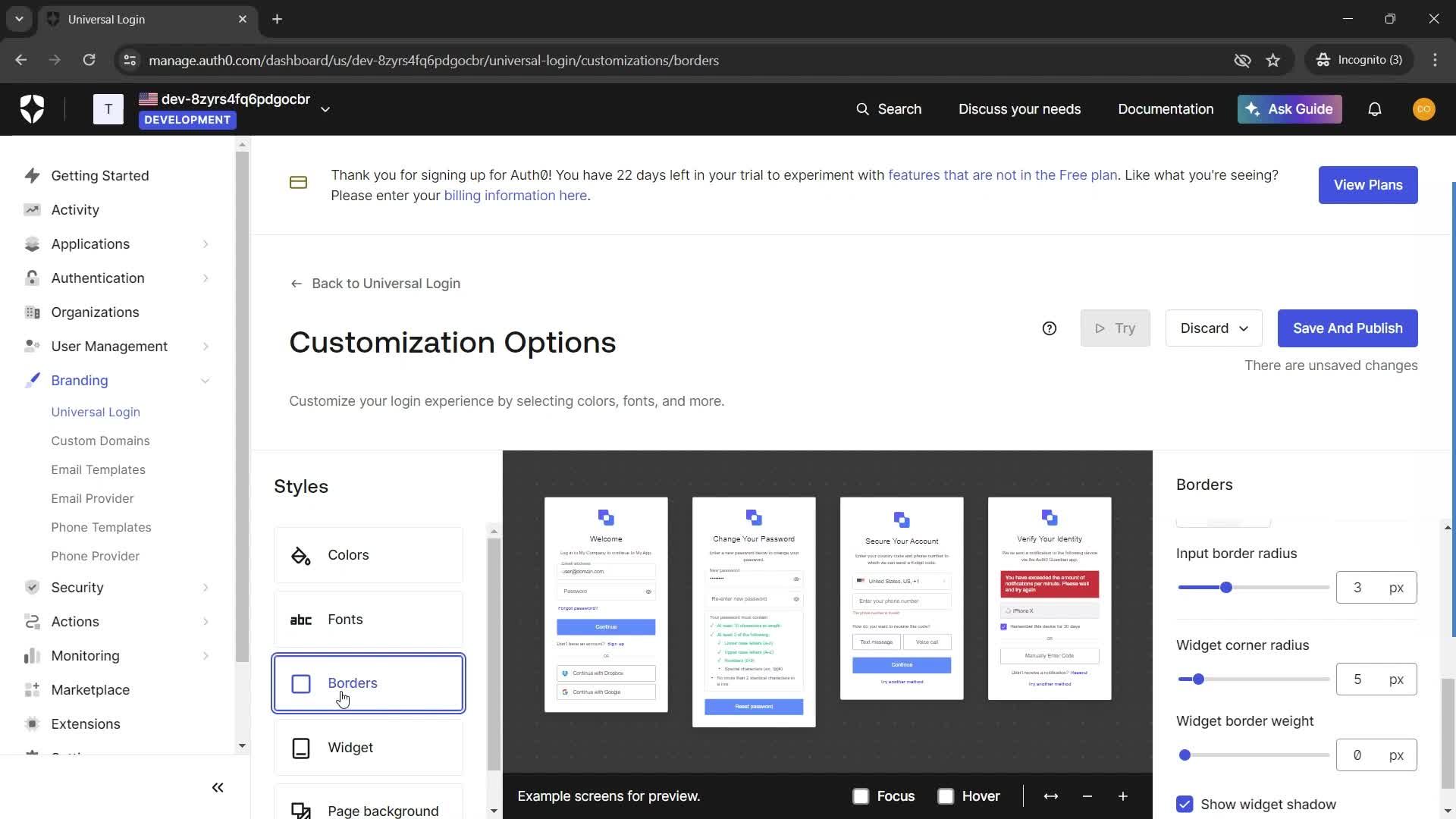Zoom in preview with plus icon
Screen dimensions: 1456x819
[x=1123, y=796]
